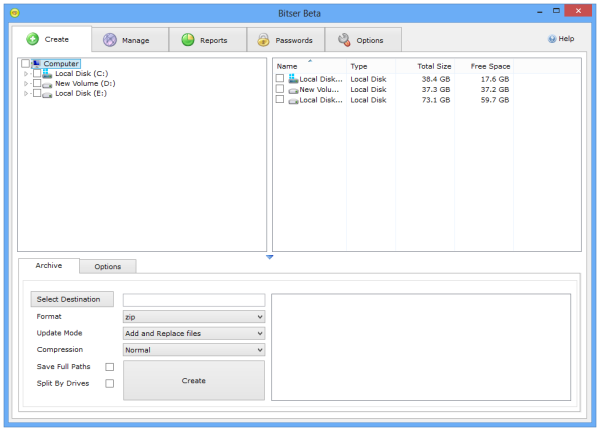The image size is (600, 431).
Task: Click the green plus Create icon
Action: point(33,39)
